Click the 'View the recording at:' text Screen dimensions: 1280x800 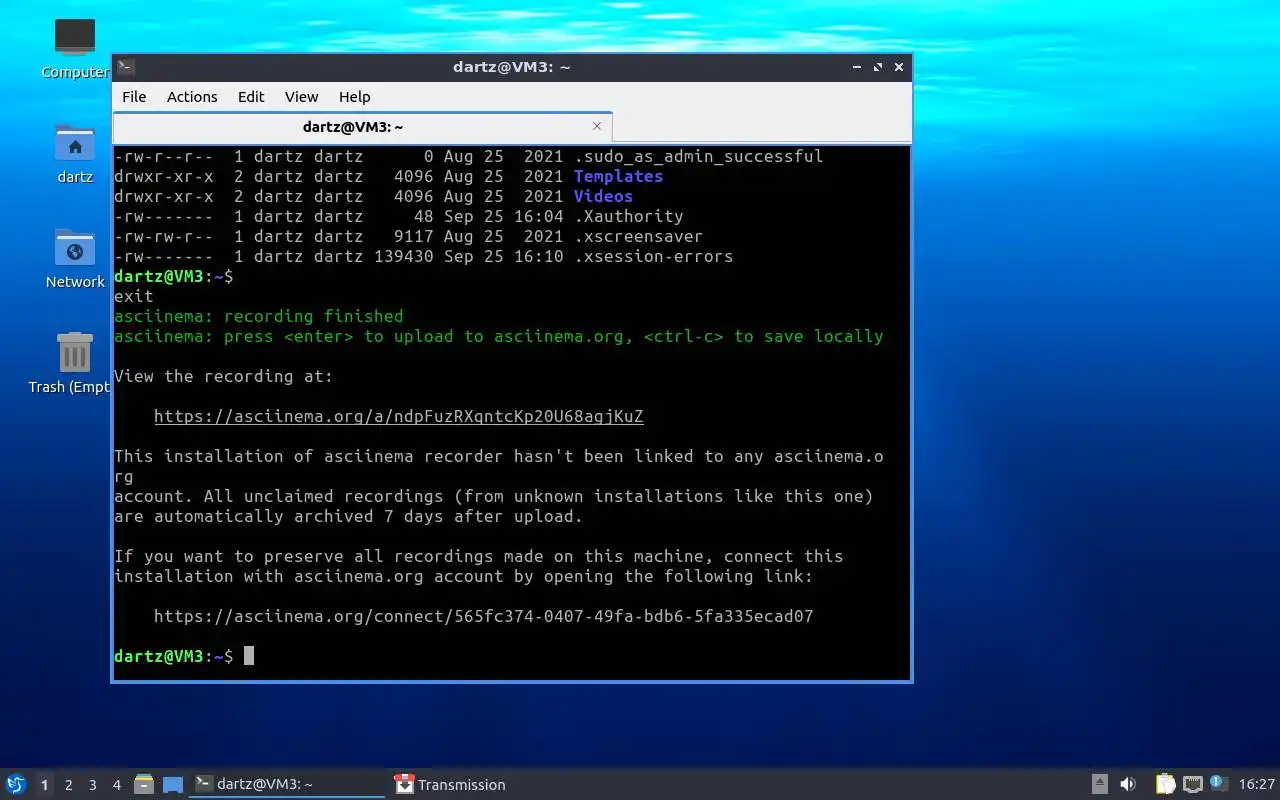224,376
